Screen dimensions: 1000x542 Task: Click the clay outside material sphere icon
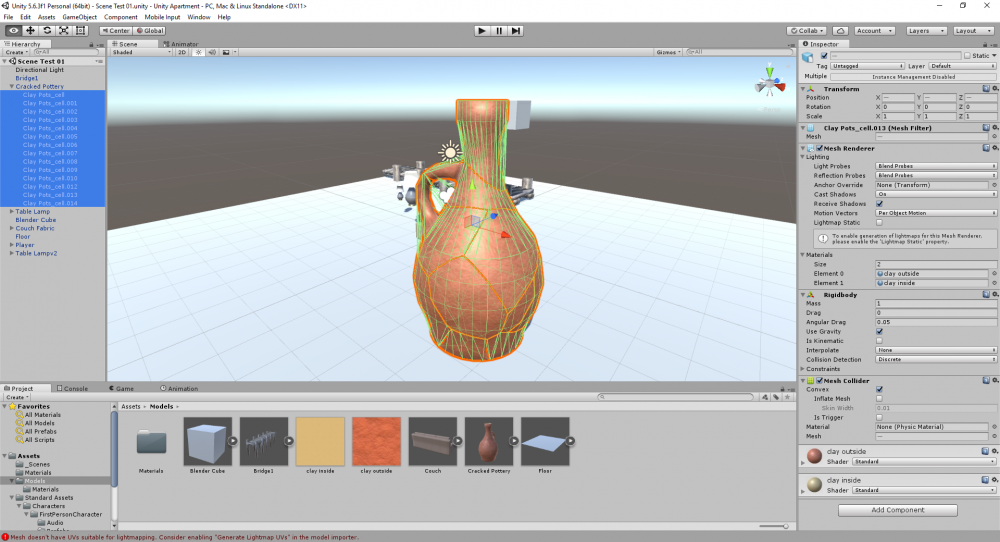[x=814, y=455]
